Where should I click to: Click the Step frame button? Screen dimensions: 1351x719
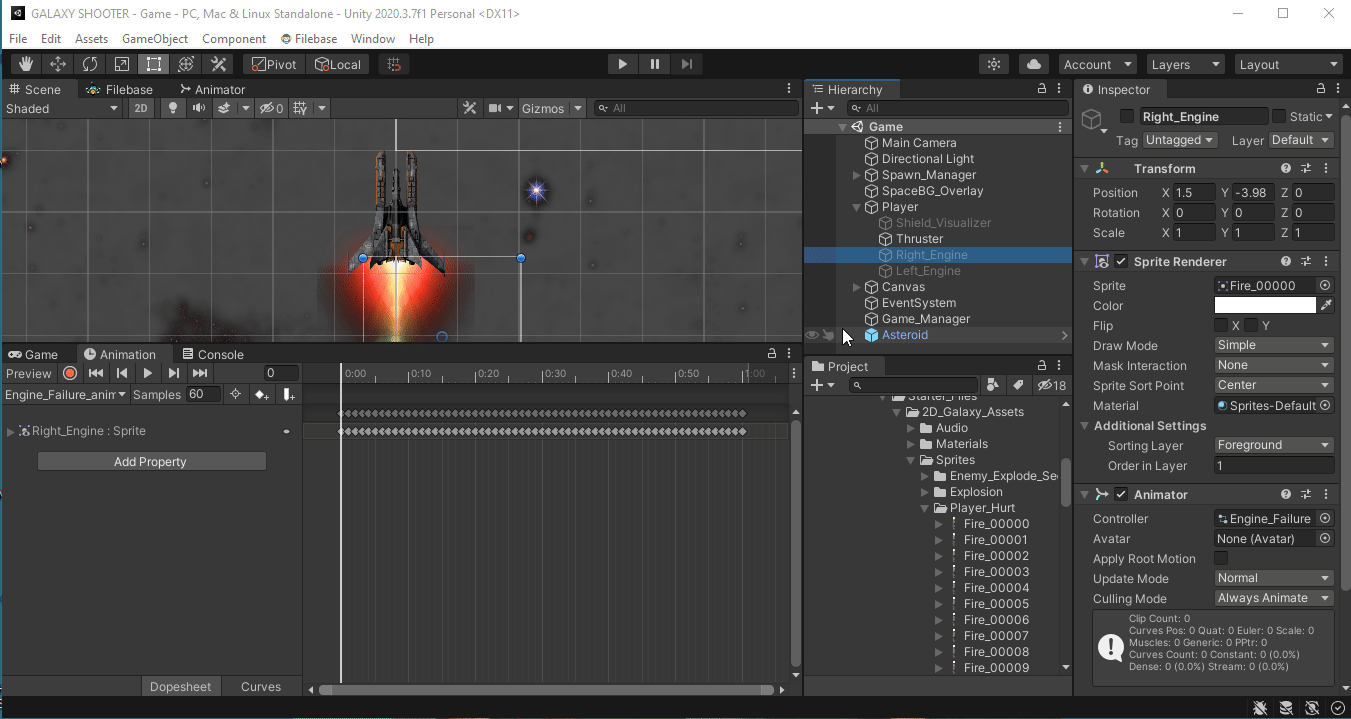point(686,64)
